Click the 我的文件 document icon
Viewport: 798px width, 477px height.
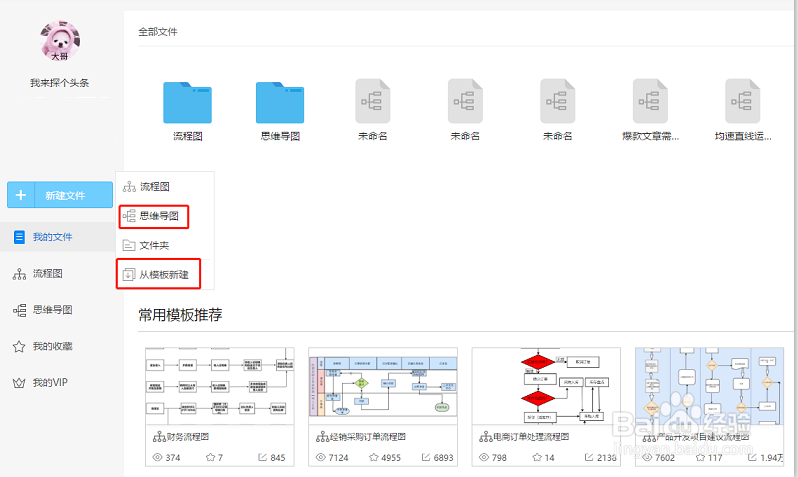click(19, 237)
